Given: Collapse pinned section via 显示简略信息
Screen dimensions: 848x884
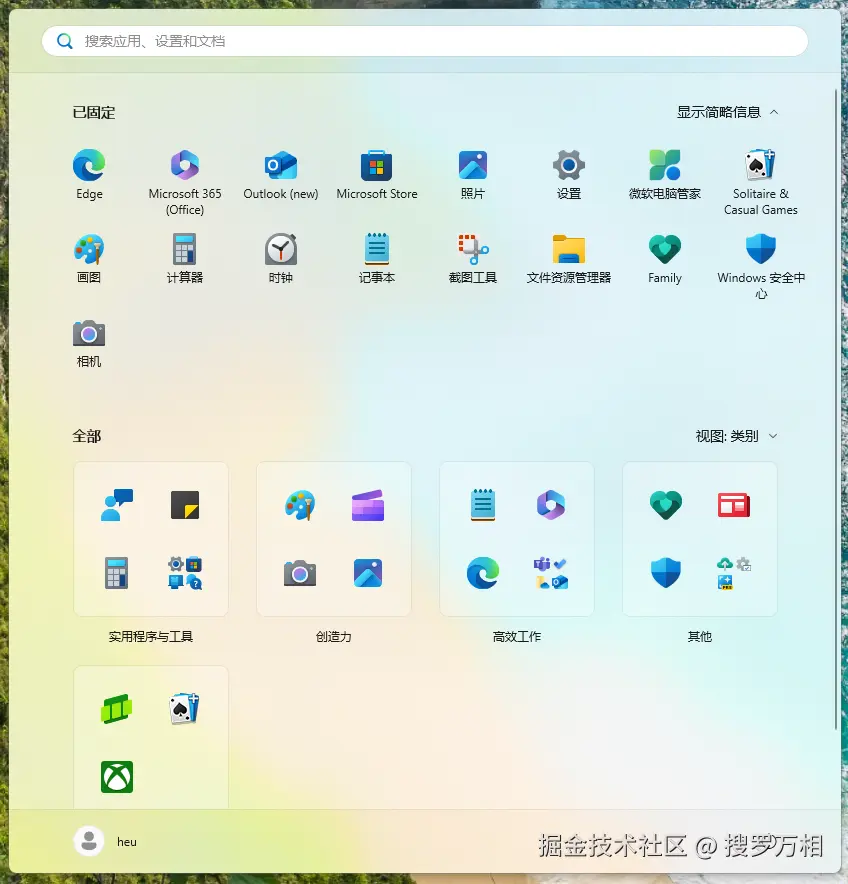Looking at the screenshot, I should click(x=727, y=112).
